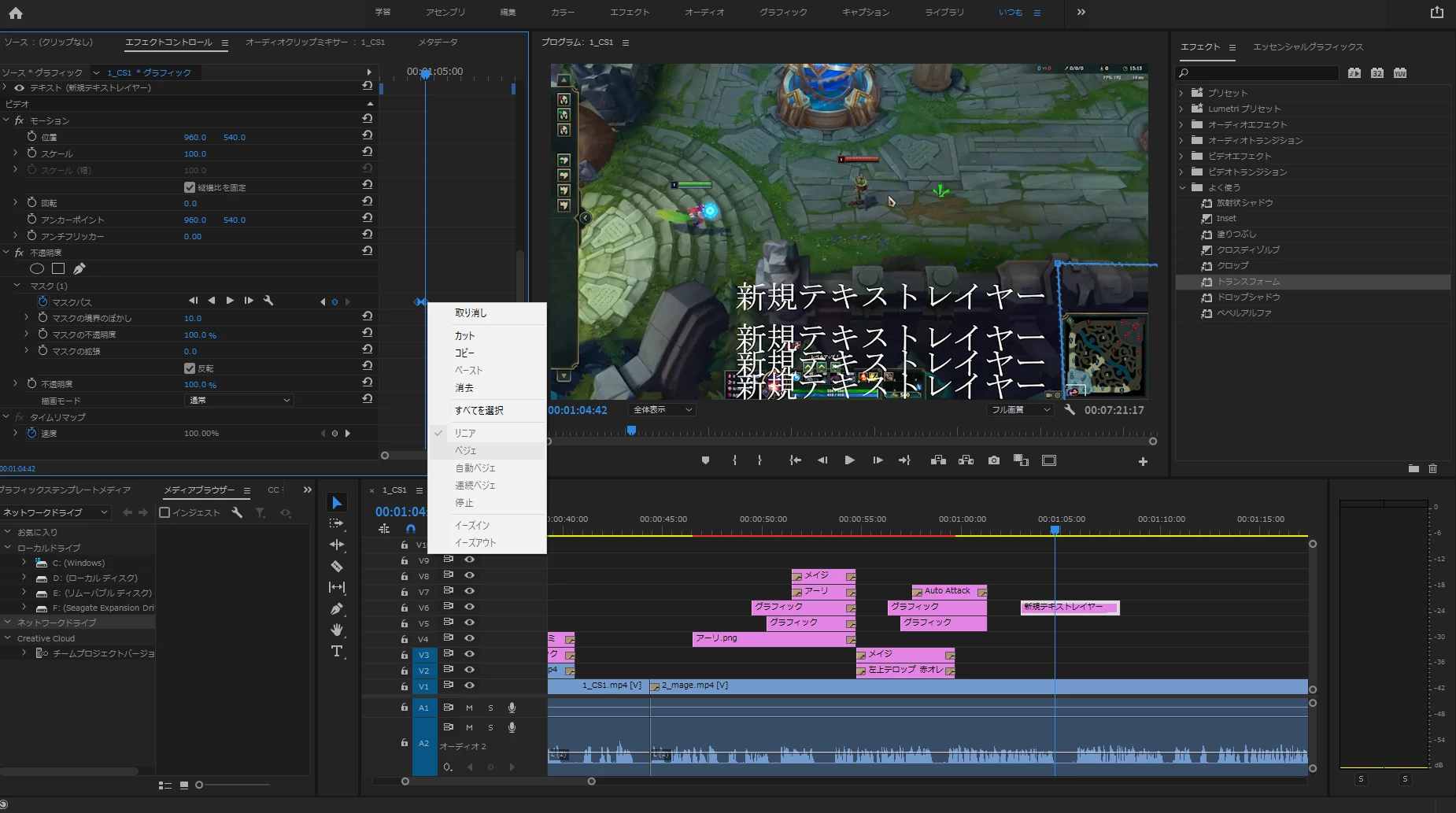Open the フル画質 resolution dropdown

(1020, 410)
